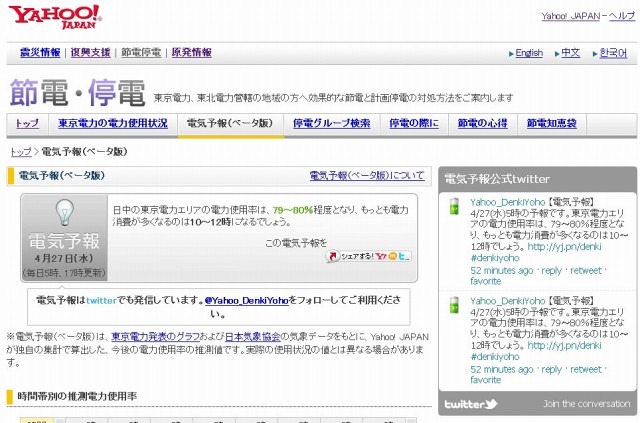Open http://yj.pn/denki link in second tweet
The image size is (640, 423).
tap(564, 345)
